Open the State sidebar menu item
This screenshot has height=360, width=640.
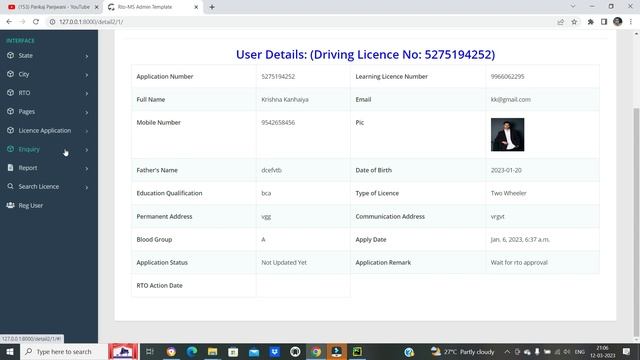(x=49, y=56)
